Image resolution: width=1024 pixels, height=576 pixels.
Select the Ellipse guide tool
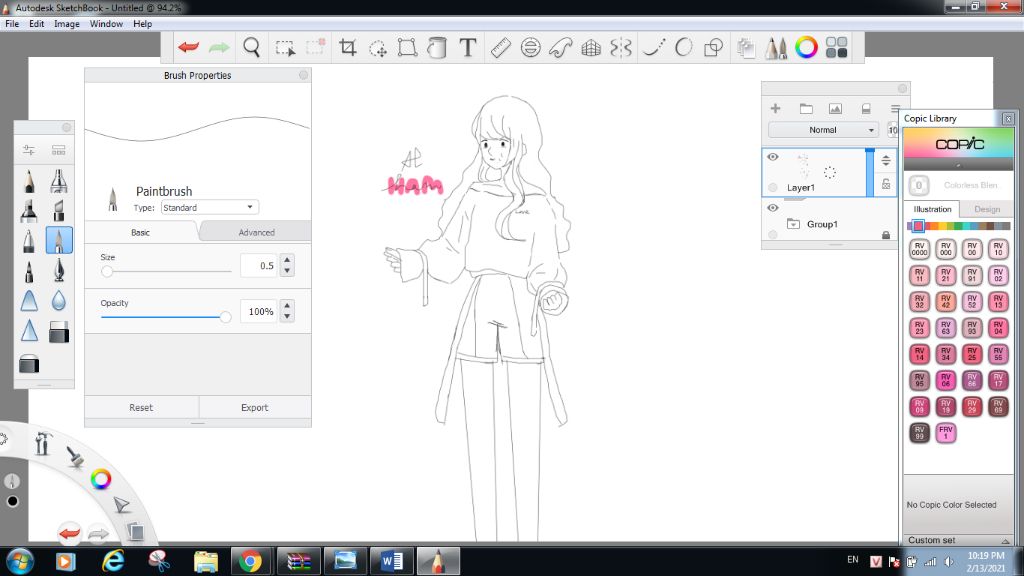coord(530,47)
